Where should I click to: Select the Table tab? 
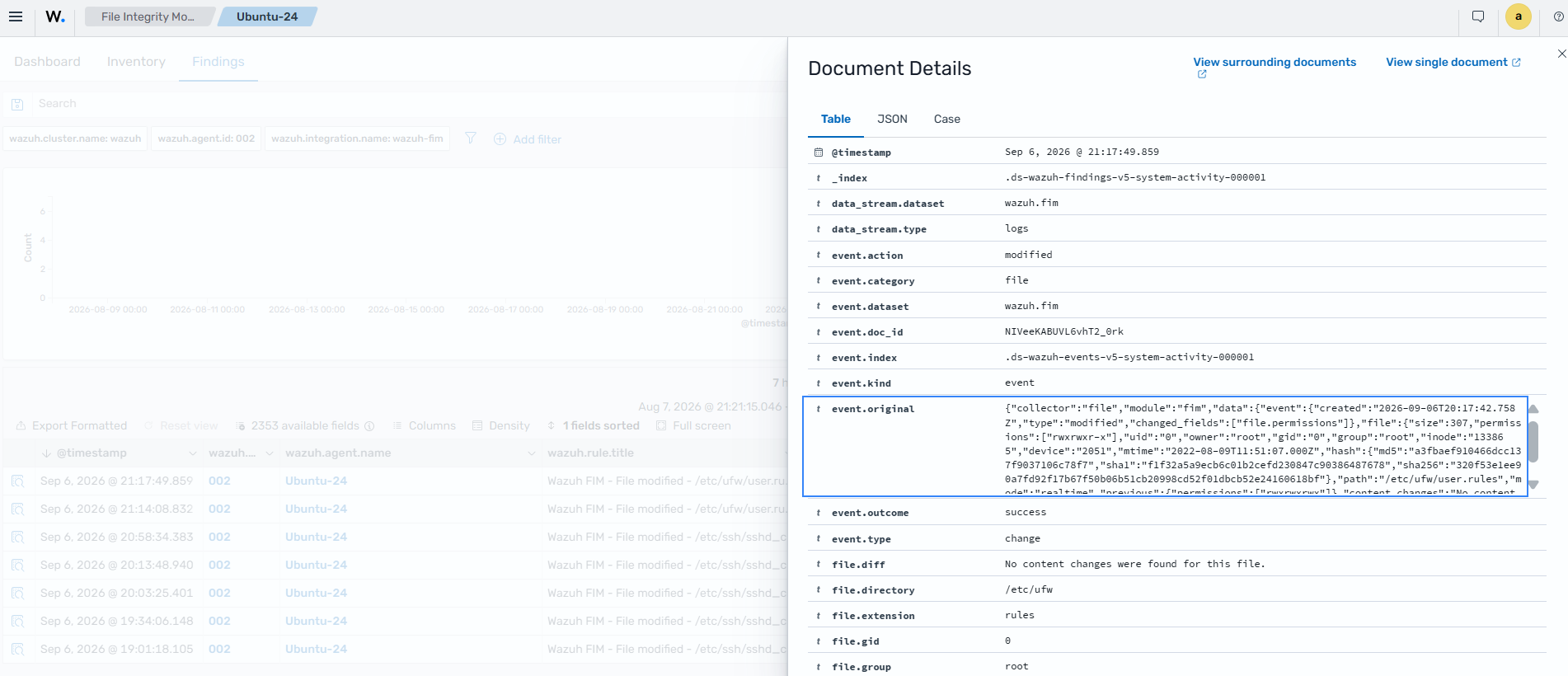(x=835, y=119)
